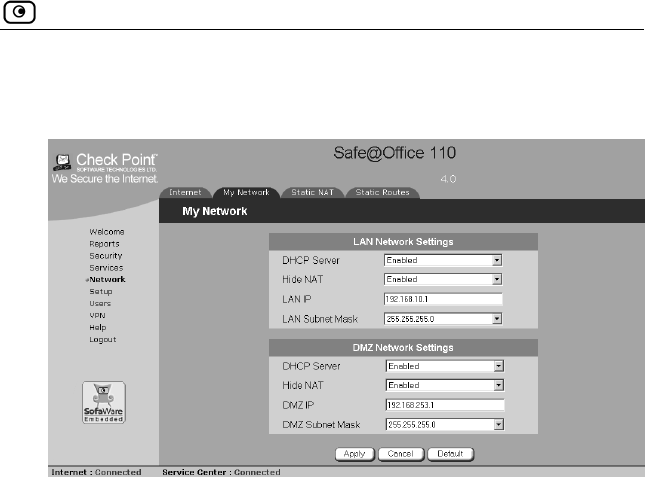Open VPN in the sidebar
645x477 pixels.
(x=97, y=315)
